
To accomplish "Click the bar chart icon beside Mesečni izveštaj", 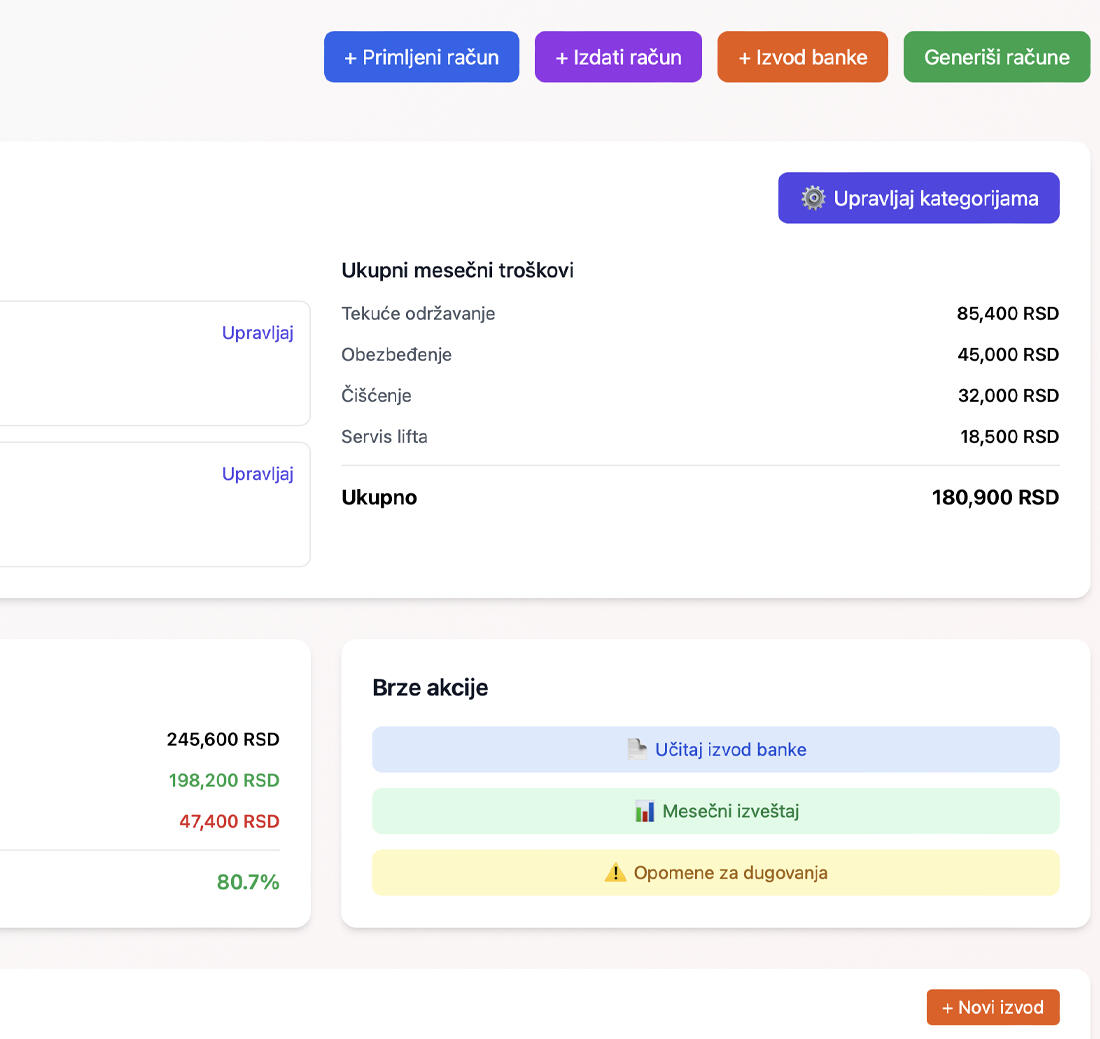I will pos(645,811).
